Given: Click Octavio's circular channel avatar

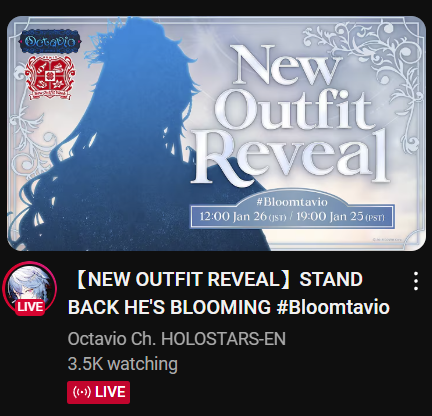Looking at the screenshot, I should tap(30, 288).
